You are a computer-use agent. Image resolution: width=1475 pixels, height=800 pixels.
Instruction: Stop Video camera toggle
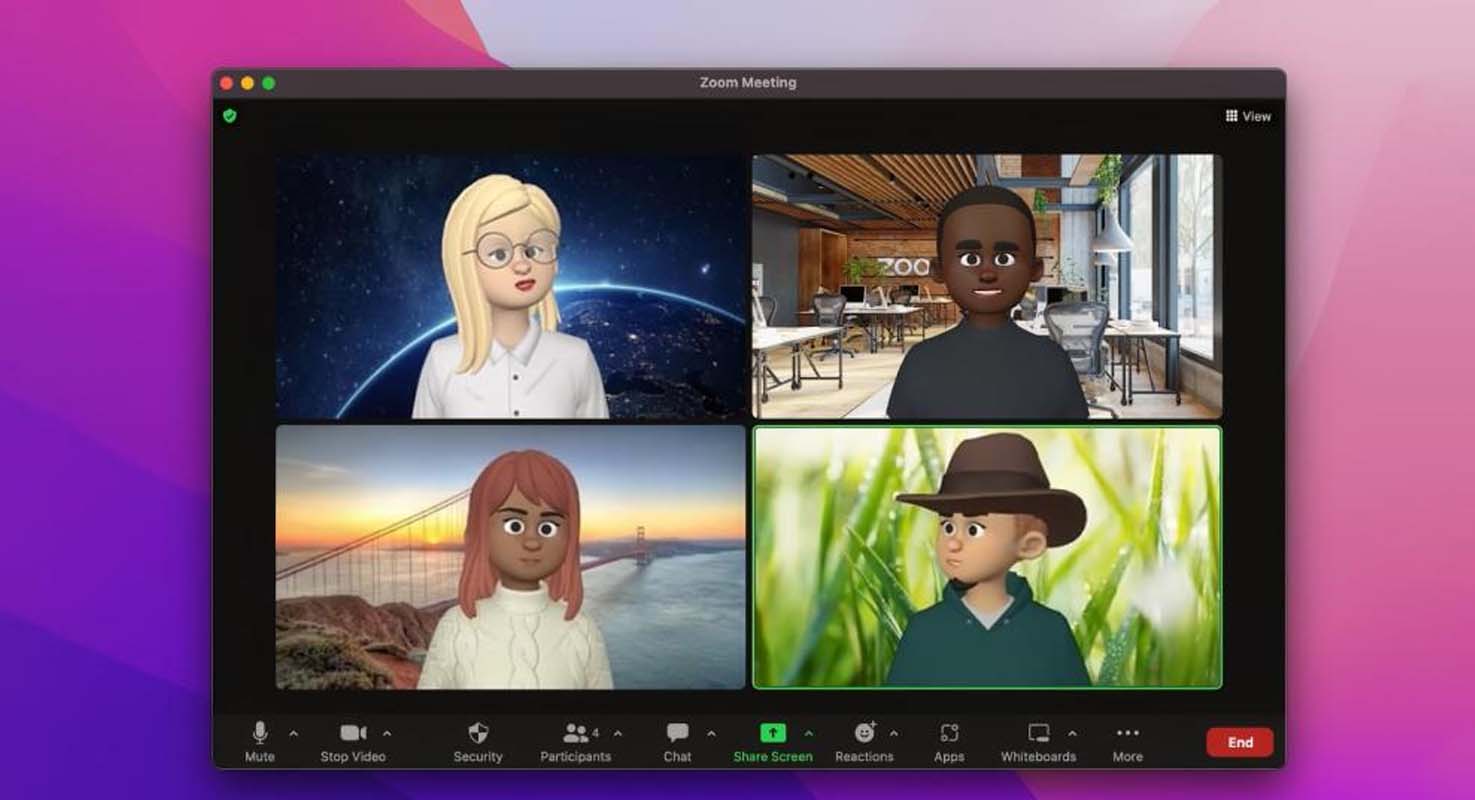tap(352, 741)
